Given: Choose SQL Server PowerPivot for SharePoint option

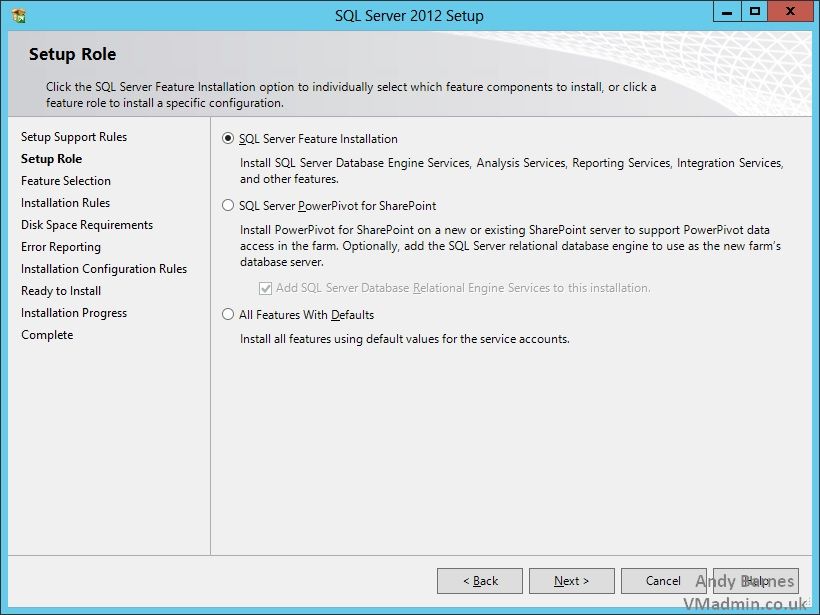Looking at the screenshot, I should (228, 206).
